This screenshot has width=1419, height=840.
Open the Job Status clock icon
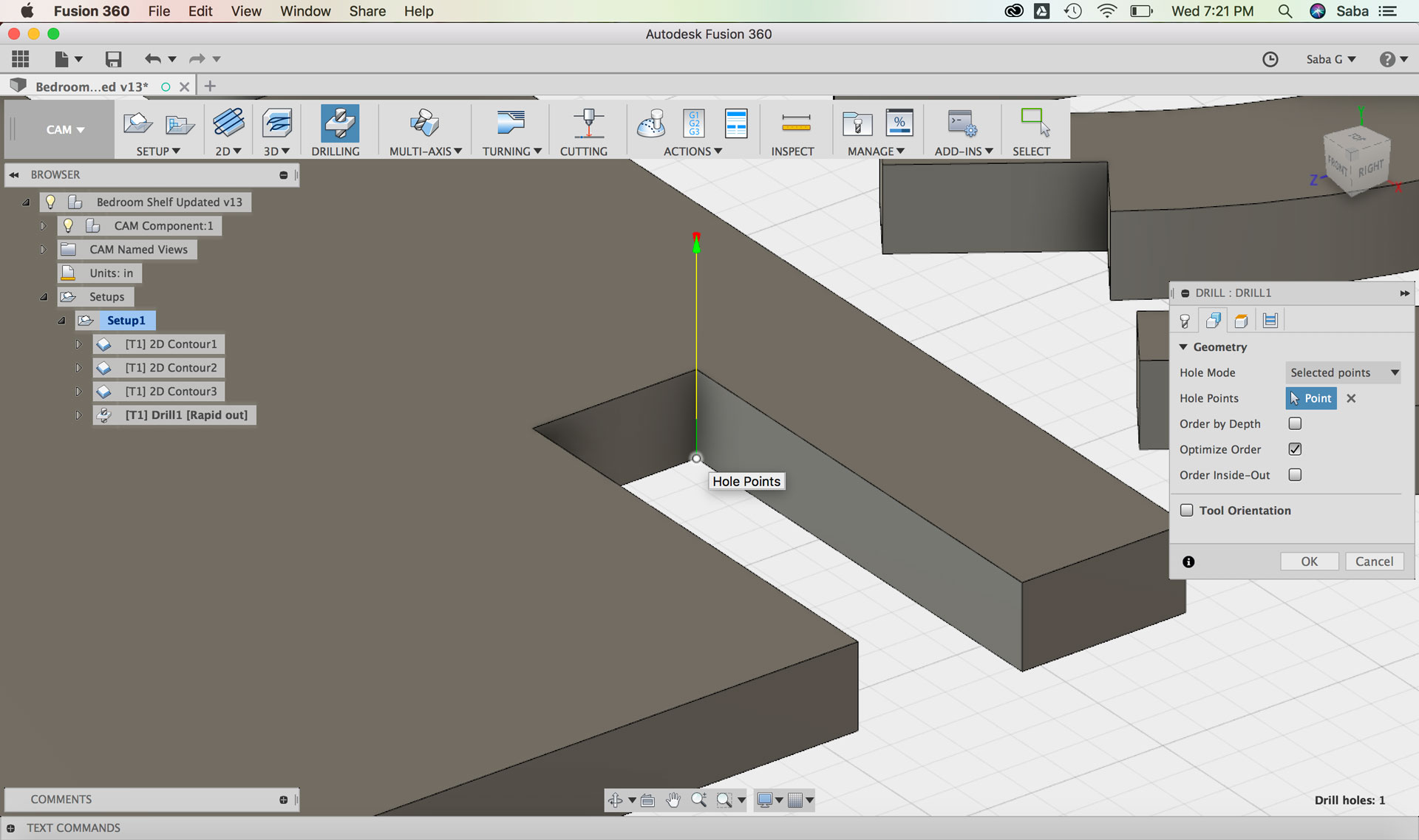pos(1270,59)
